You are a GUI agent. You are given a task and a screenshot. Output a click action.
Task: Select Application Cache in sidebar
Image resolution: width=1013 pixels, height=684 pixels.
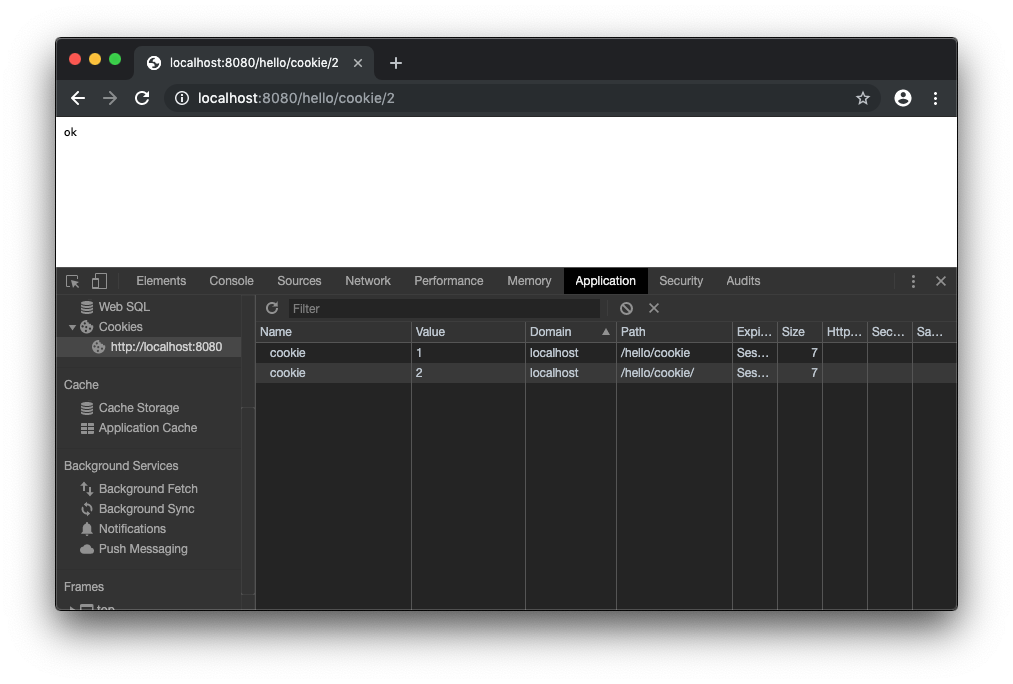click(148, 428)
